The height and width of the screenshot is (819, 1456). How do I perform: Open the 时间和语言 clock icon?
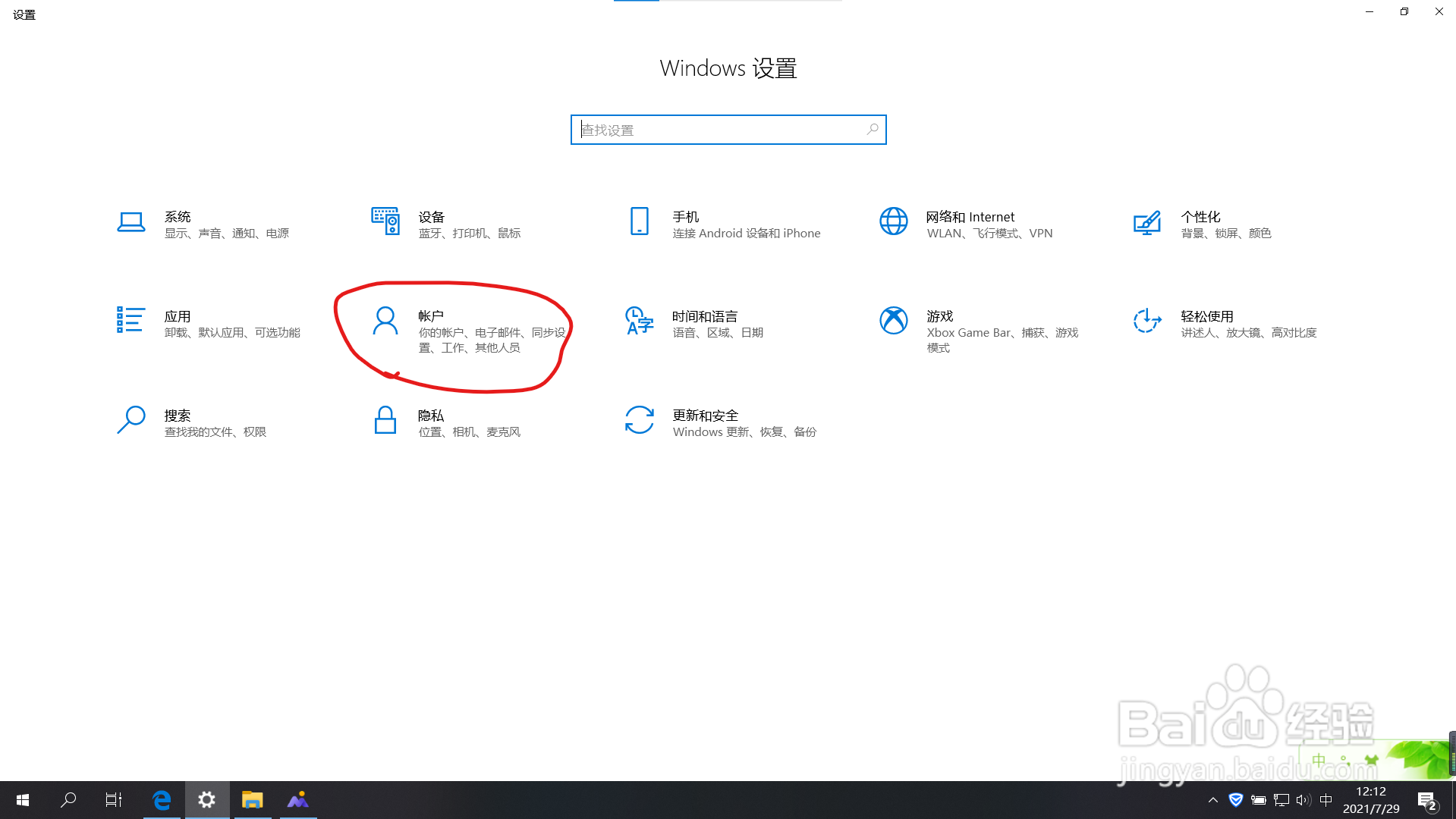pos(640,321)
